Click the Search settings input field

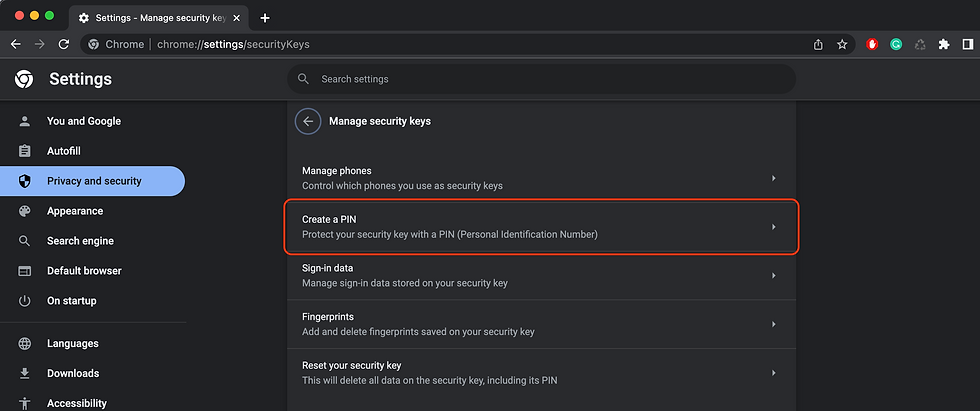(541, 79)
